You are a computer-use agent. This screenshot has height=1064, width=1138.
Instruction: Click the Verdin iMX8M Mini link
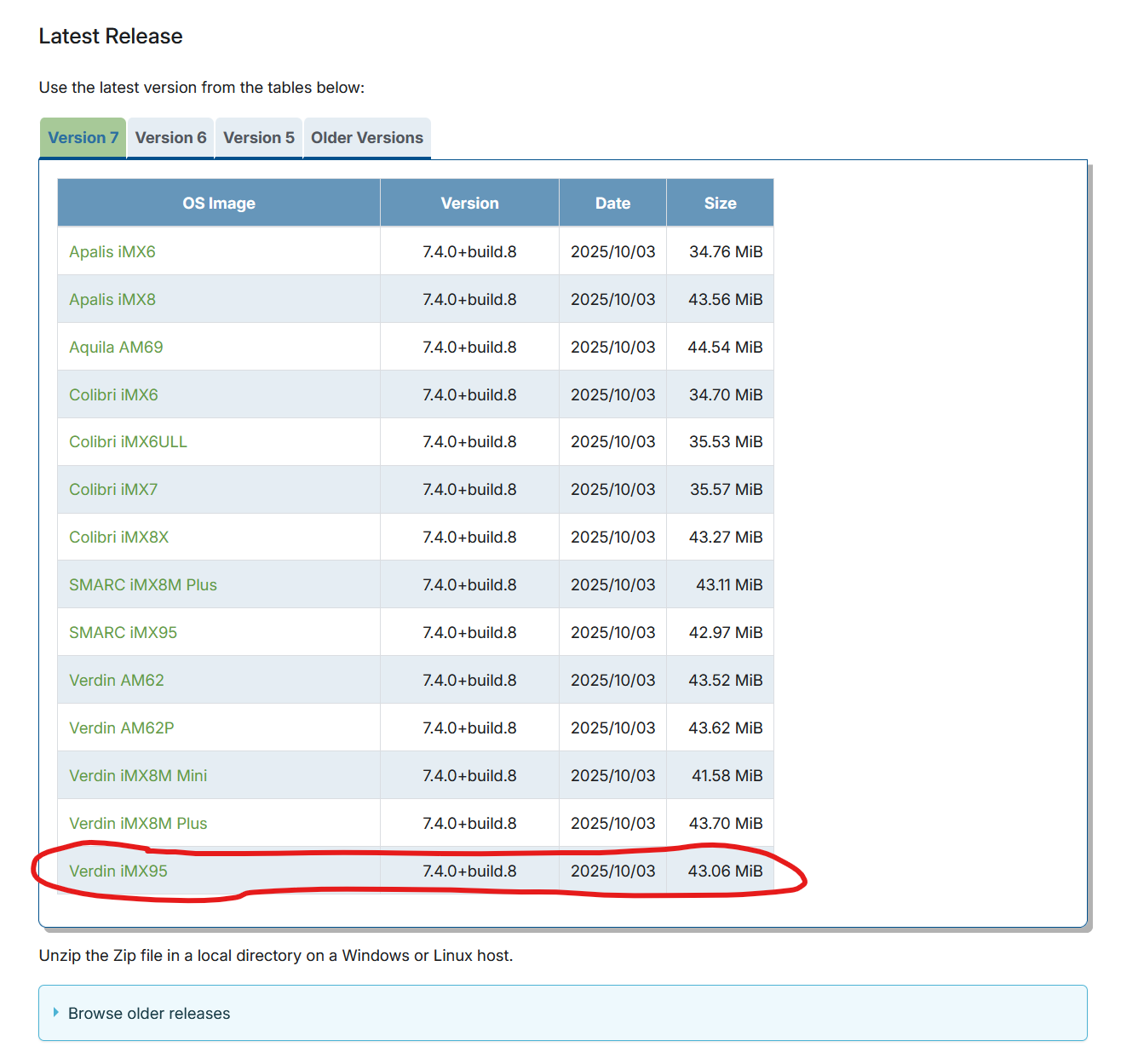pyautogui.click(x=138, y=775)
